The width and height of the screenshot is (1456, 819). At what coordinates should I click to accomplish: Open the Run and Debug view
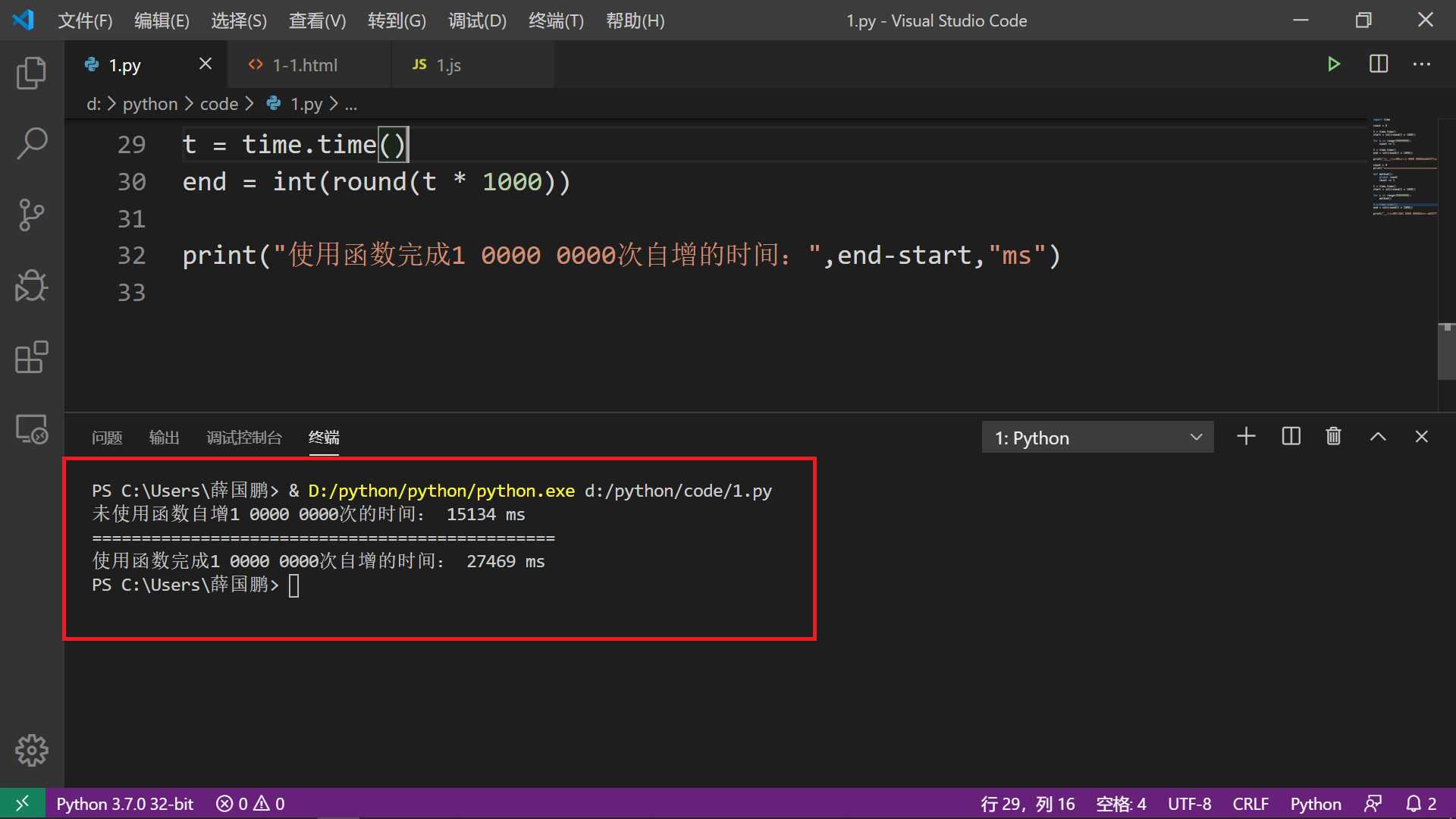click(x=31, y=286)
